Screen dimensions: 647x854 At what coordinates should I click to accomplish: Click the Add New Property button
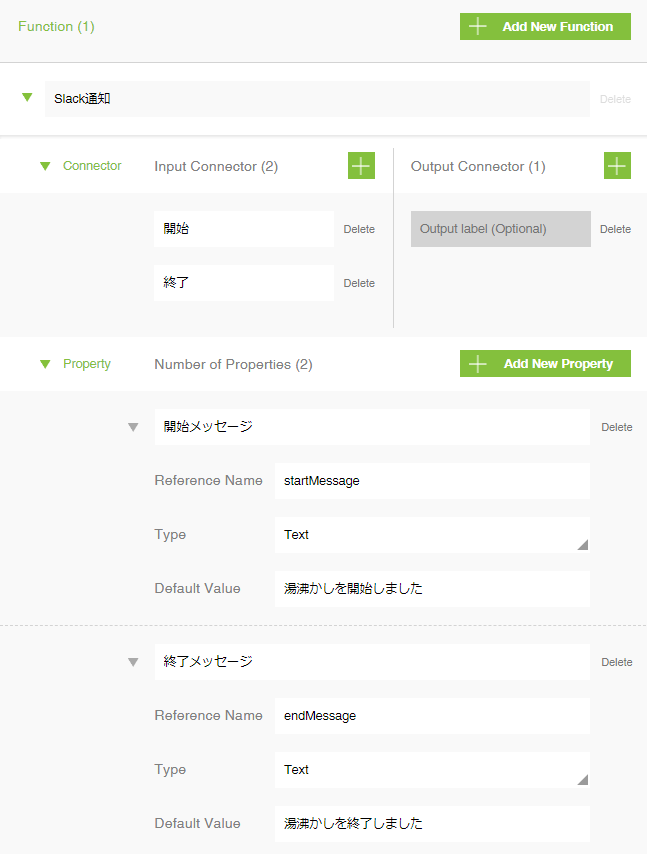pos(545,364)
